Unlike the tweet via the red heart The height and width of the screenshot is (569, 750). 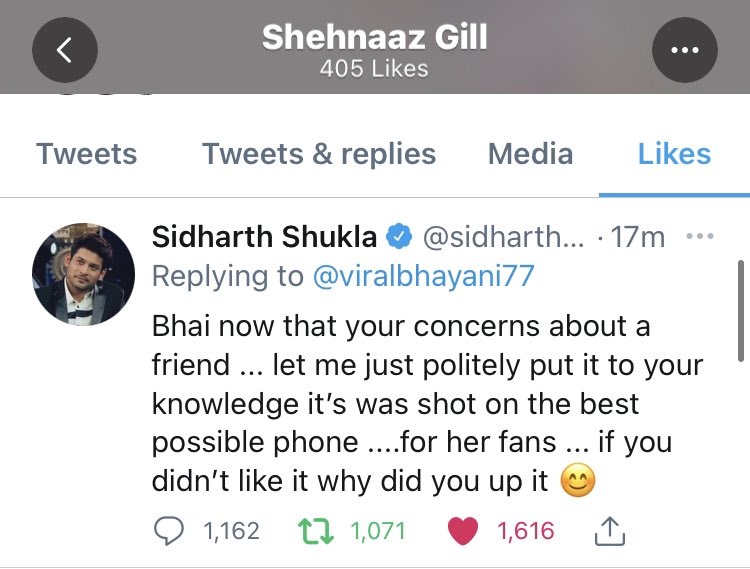(x=463, y=531)
